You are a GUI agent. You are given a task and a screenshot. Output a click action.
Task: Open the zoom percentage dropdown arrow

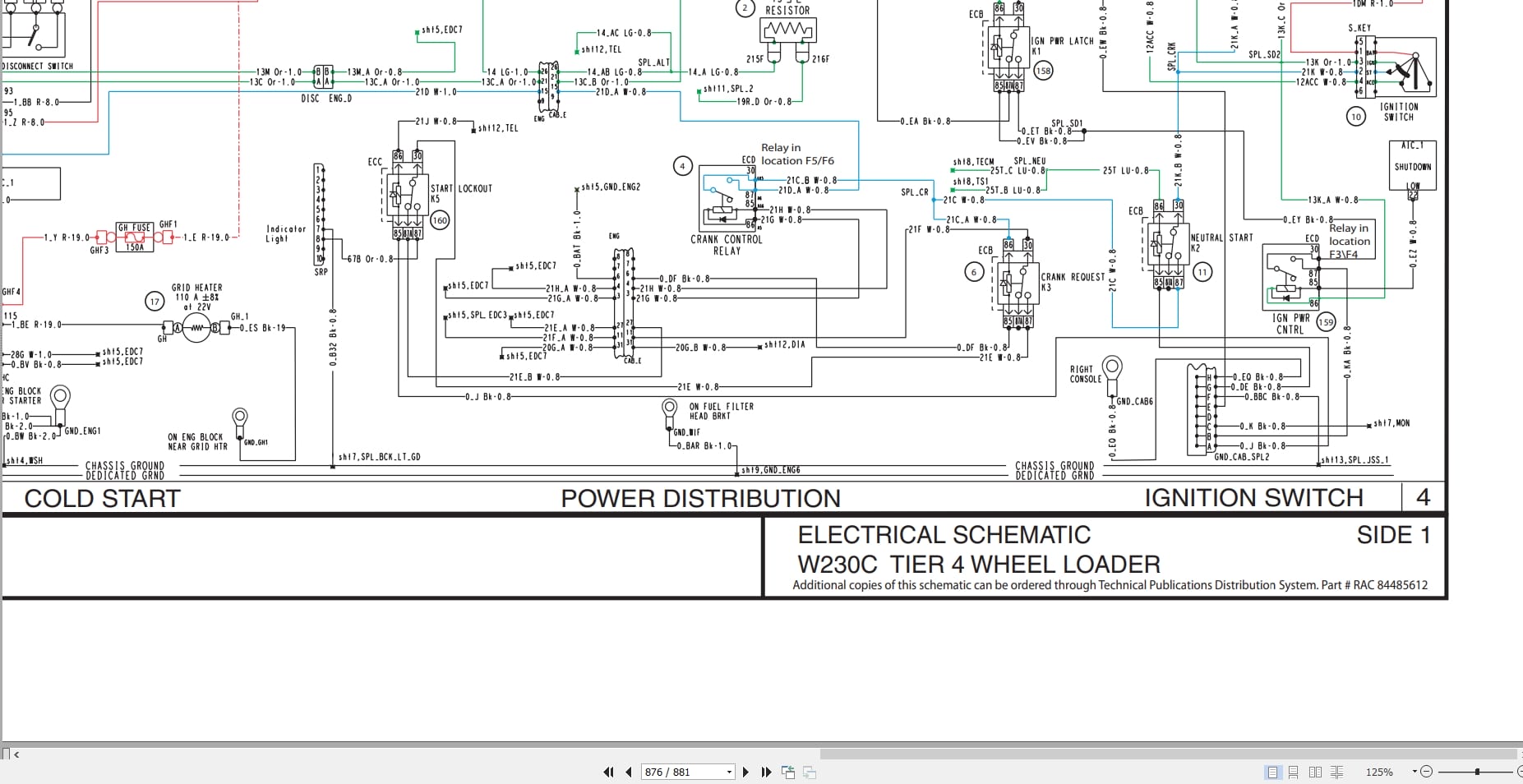pyautogui.click(x=1415, y=772)
